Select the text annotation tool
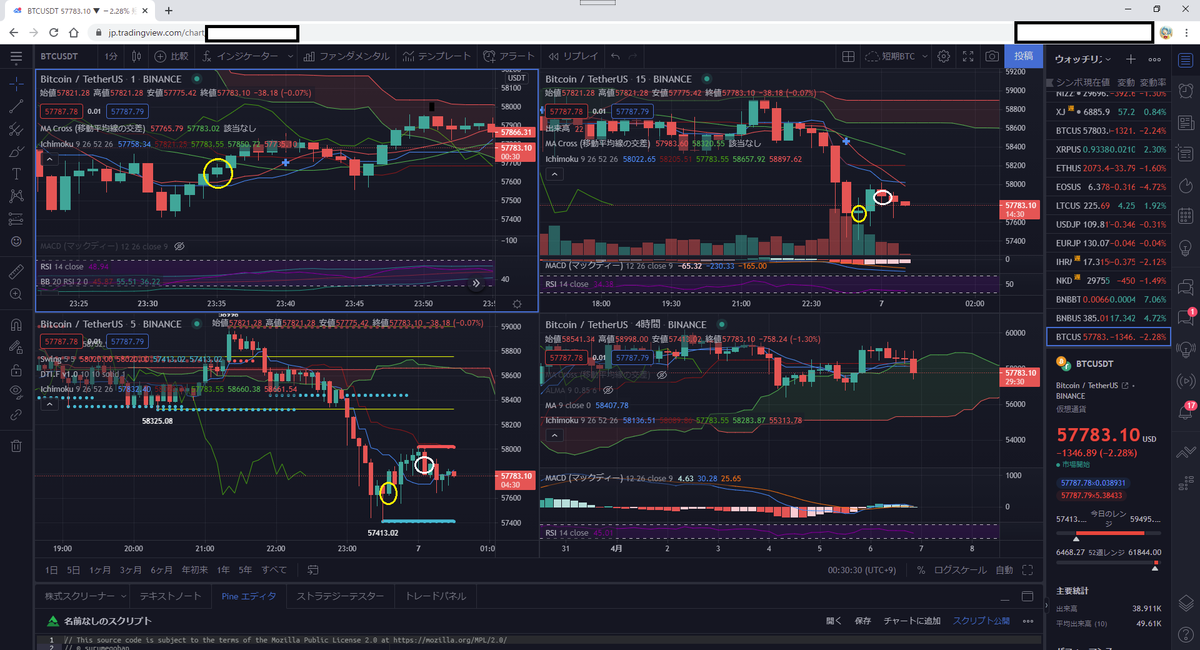 click(16, 174)
